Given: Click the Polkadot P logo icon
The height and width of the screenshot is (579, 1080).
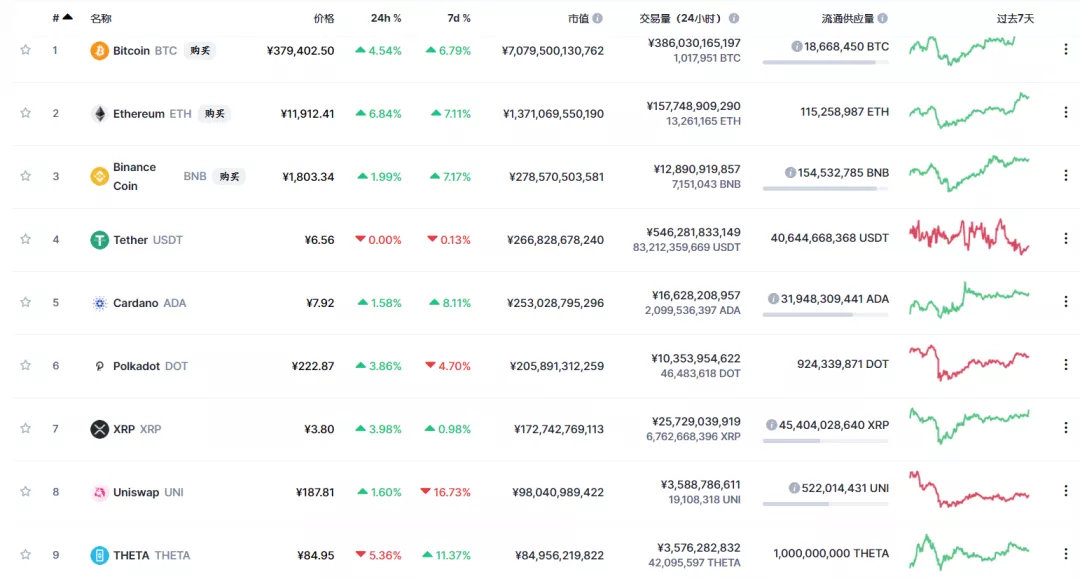Looking at the screenshot, I should point(99,366).
